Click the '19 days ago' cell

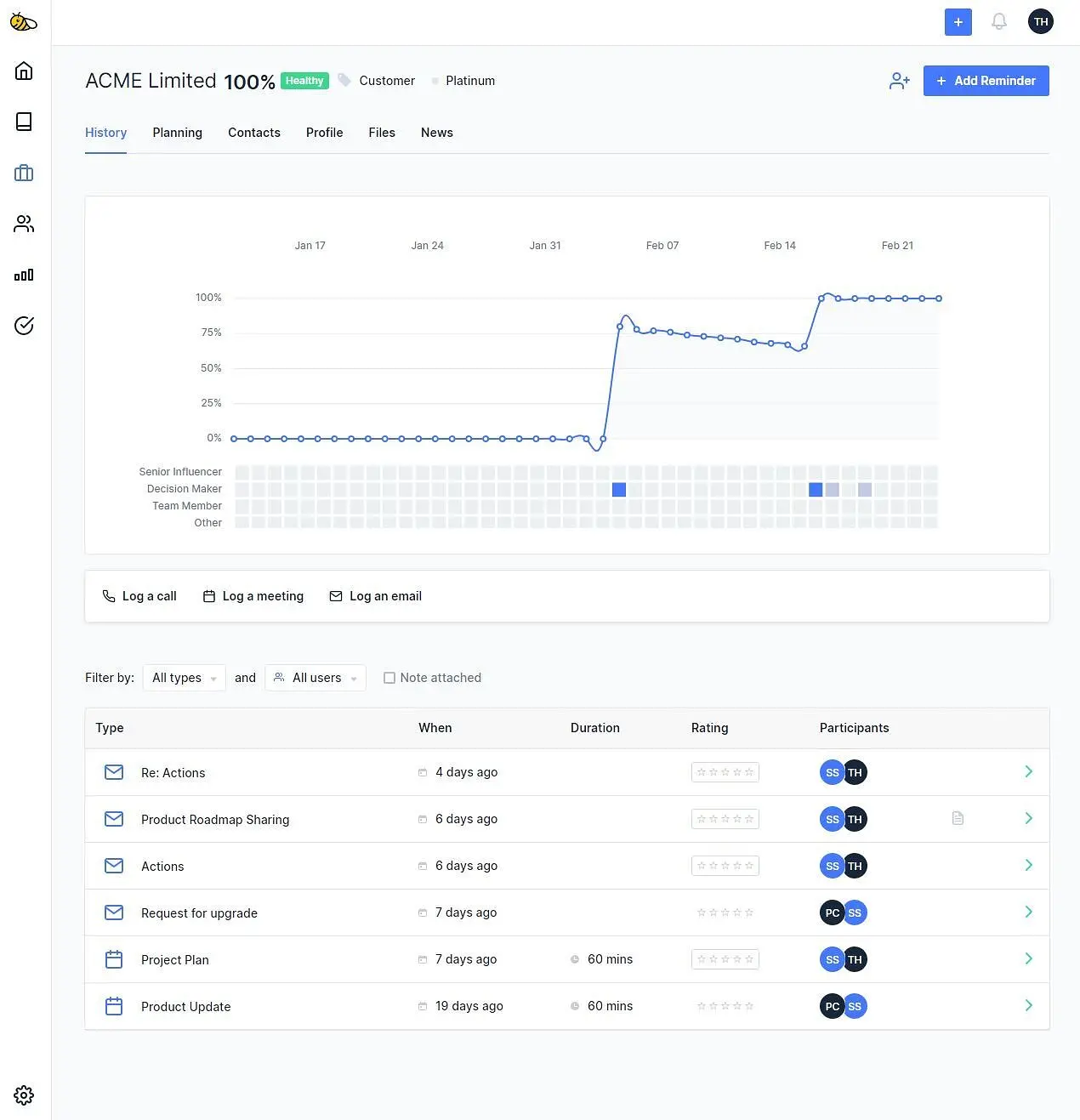tap(469, 1006)
